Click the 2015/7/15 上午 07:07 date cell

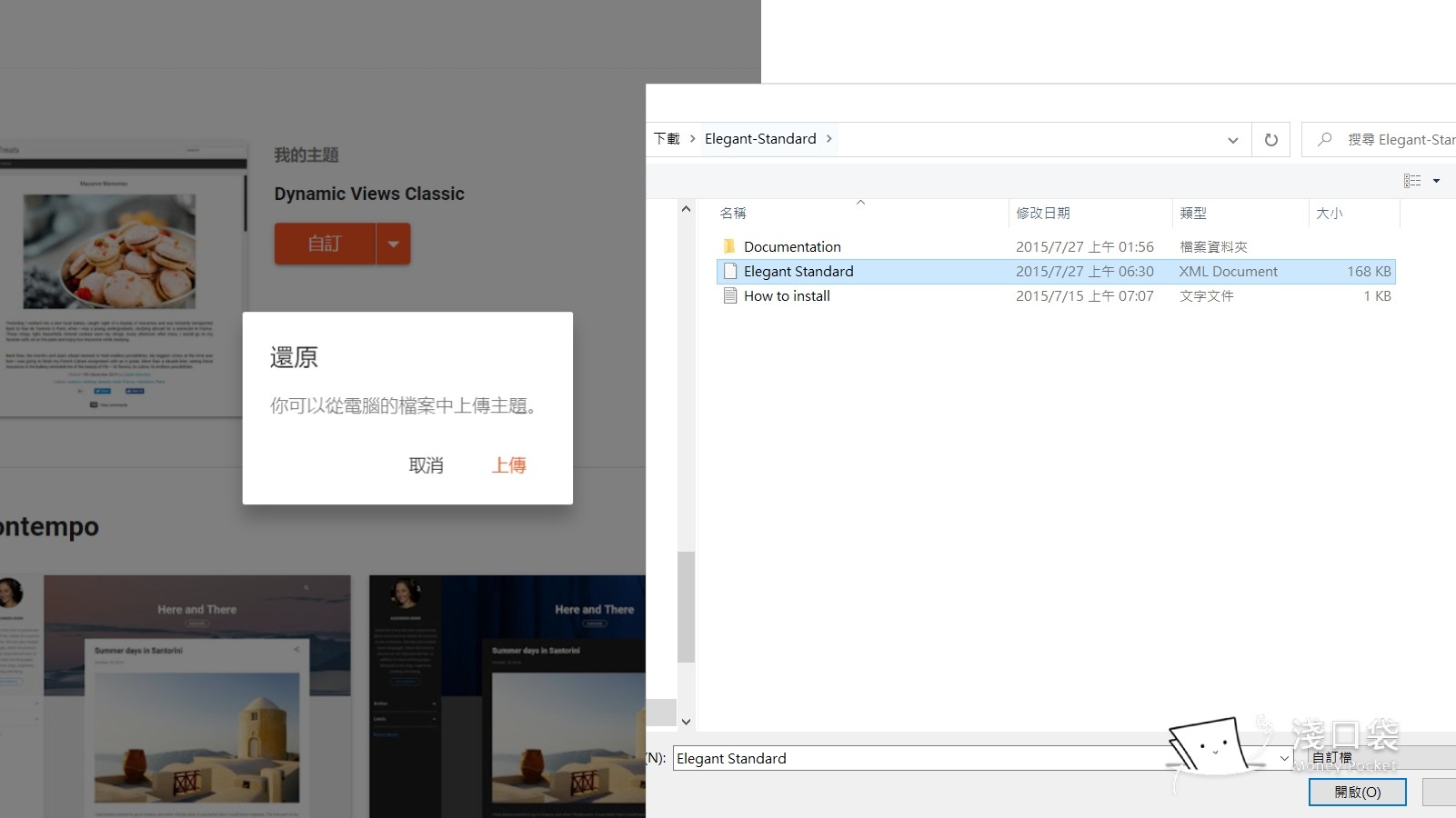[x=1085, y=295]
